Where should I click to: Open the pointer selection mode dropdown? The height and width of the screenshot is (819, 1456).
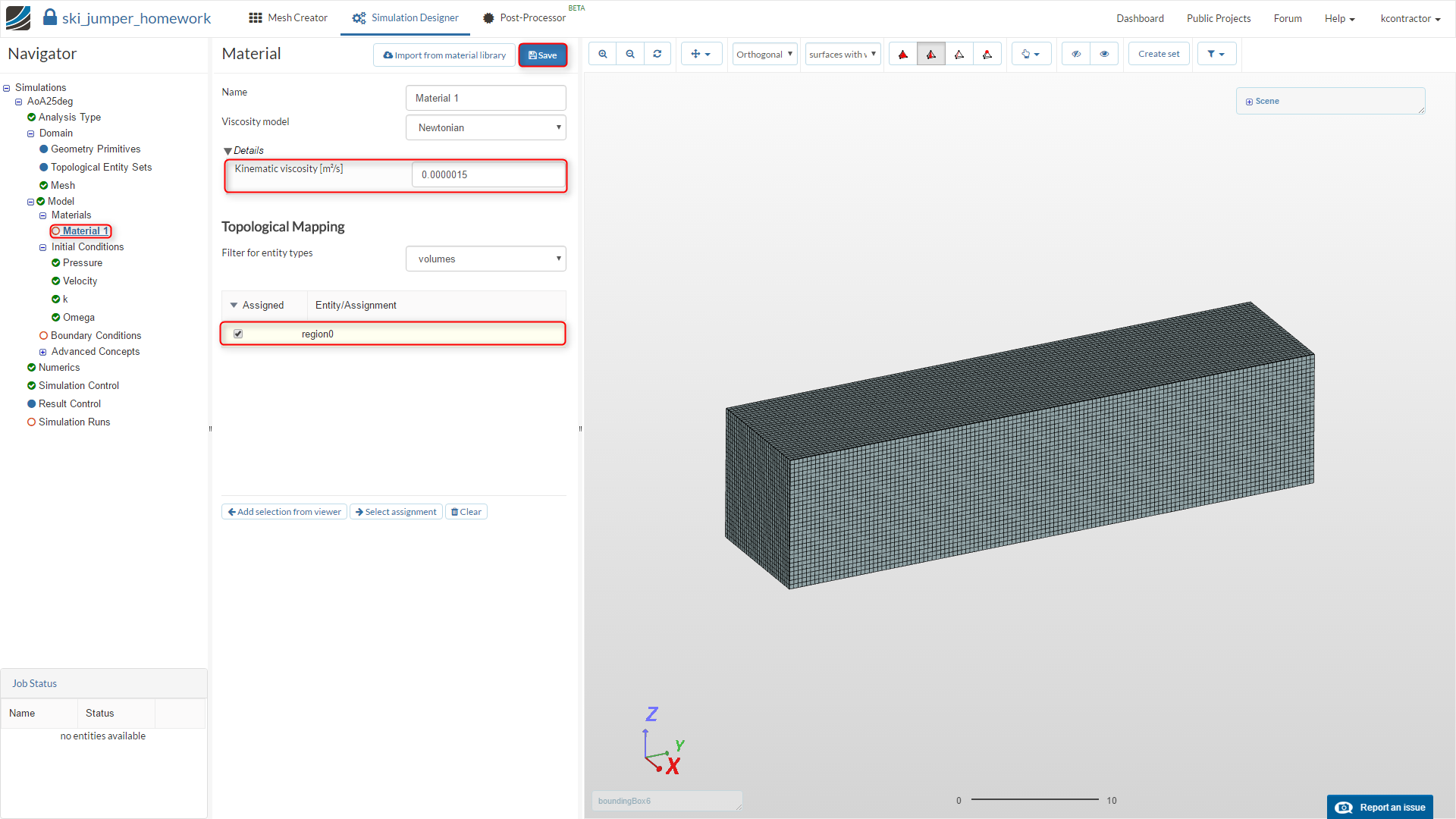[1031, 54]
